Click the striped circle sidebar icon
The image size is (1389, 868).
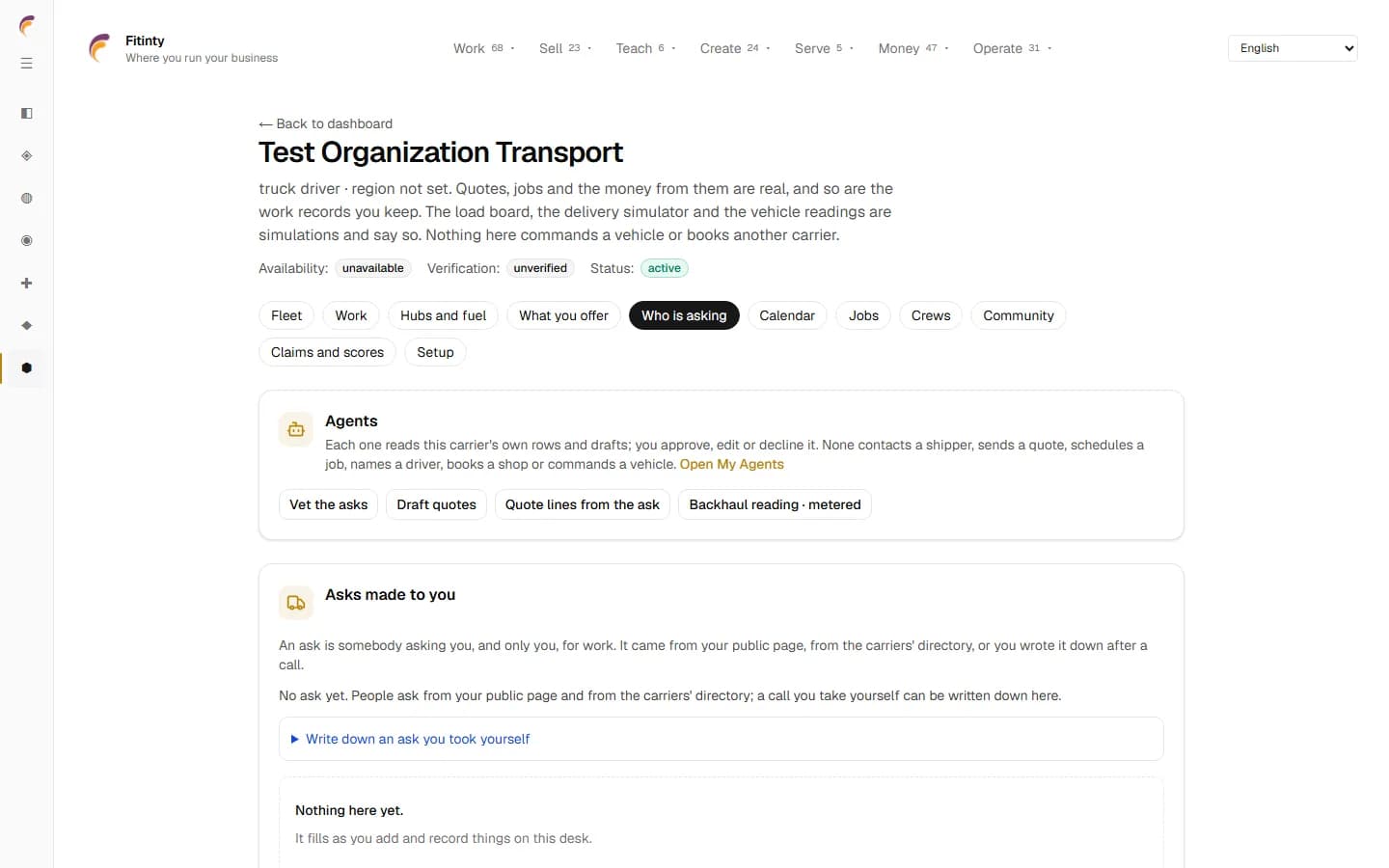pos(27,199)
